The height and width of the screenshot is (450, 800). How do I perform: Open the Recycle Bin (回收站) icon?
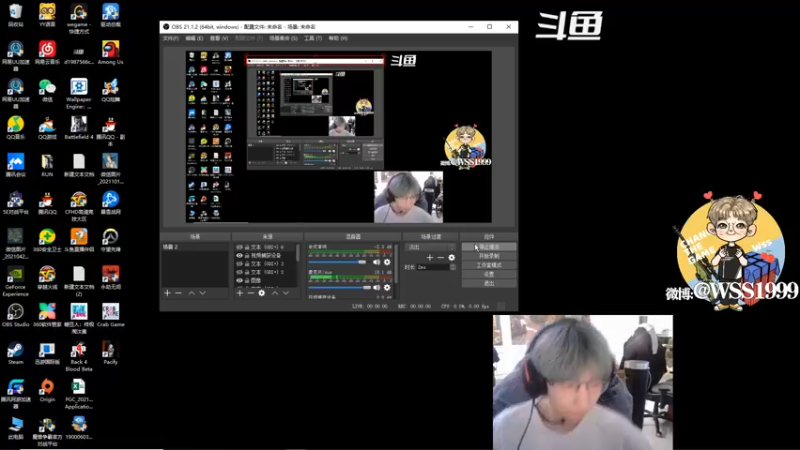pos(15,15)
